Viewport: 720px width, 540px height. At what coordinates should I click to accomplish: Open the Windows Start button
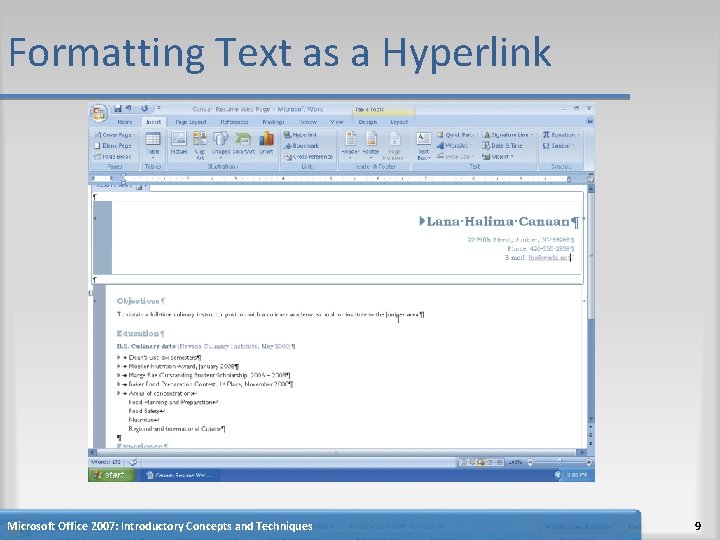[x=111, y=475]
